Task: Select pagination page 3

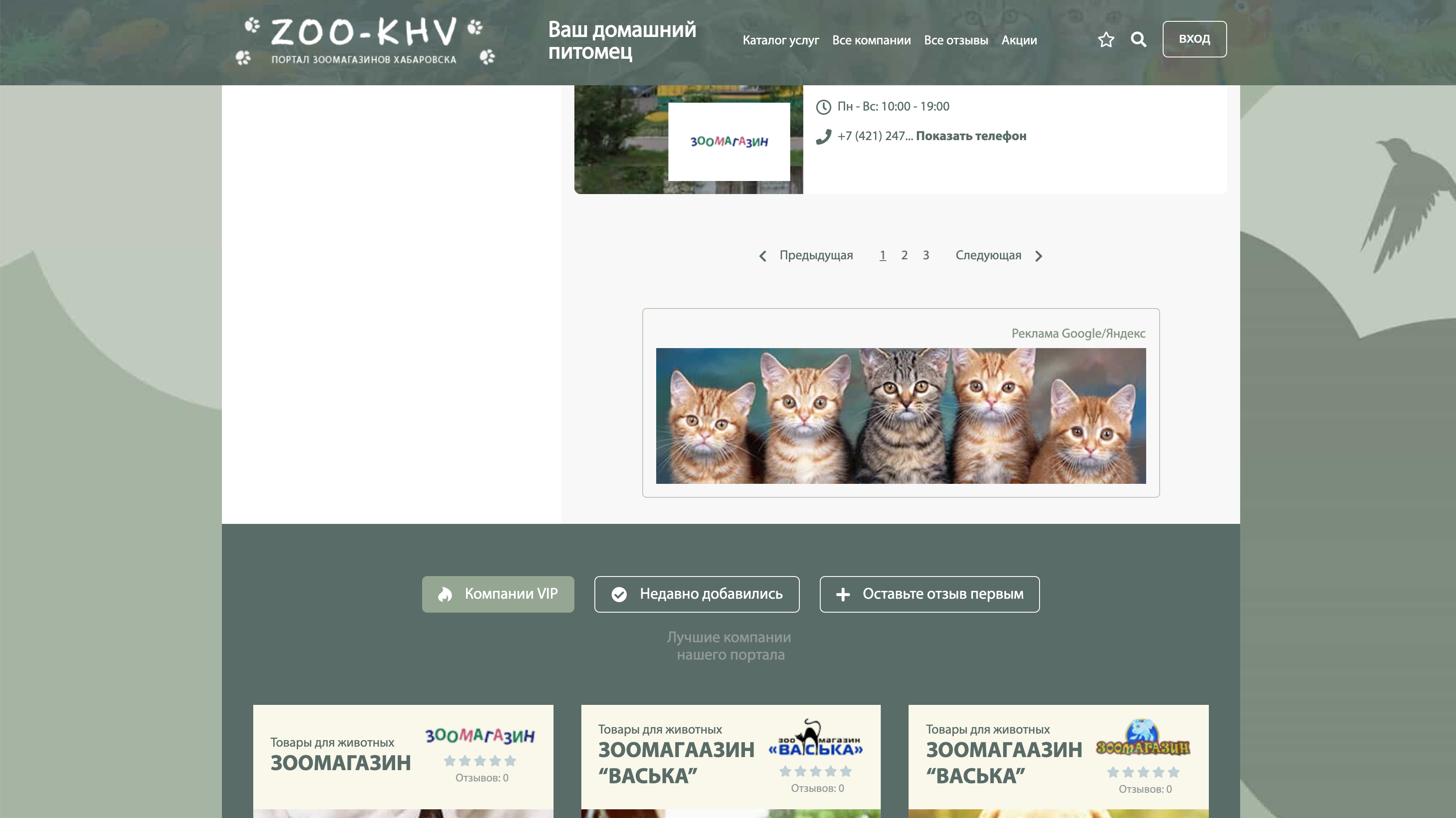Action: (x=926, y=255)
